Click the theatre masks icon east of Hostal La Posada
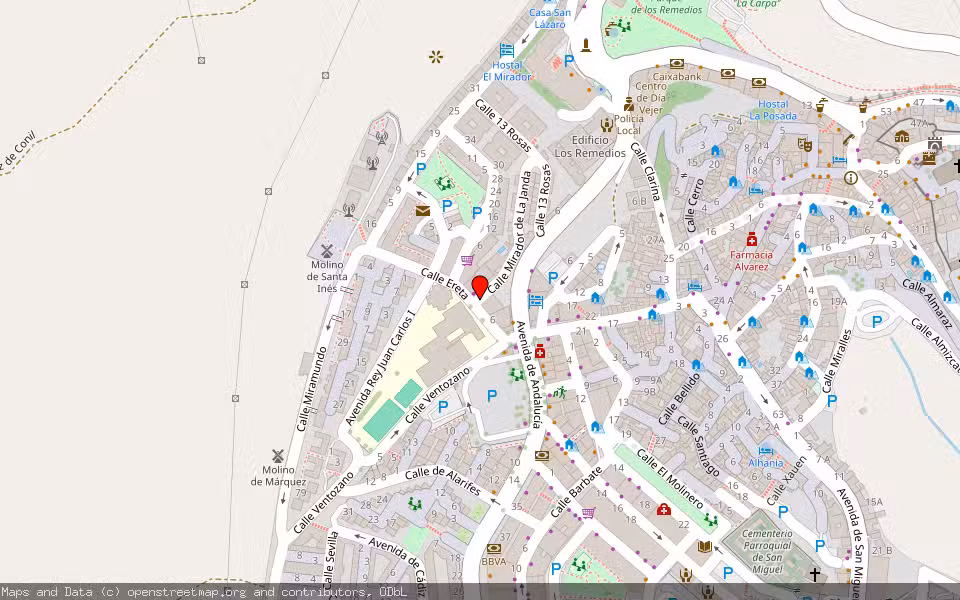960x600 pixels. [804, 144]
